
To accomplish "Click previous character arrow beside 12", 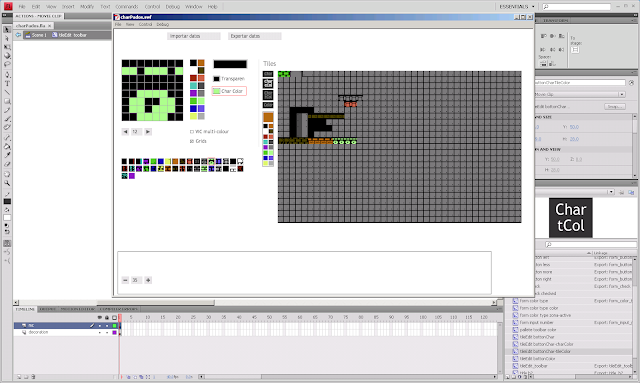I will click(x=125, y=132).
